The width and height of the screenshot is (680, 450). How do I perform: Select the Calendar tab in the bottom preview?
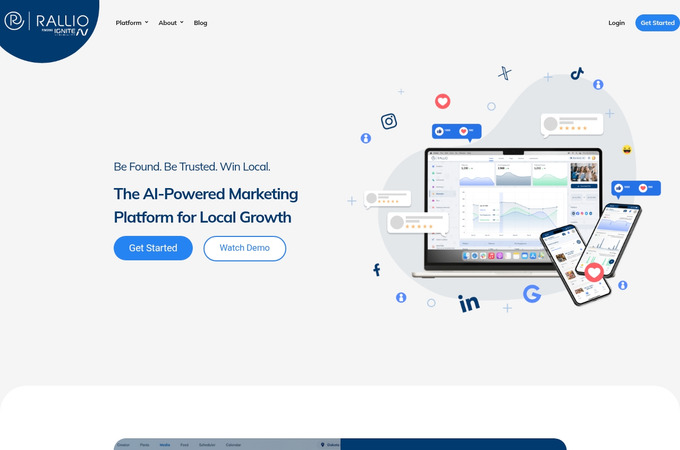(x=233, y=445)
